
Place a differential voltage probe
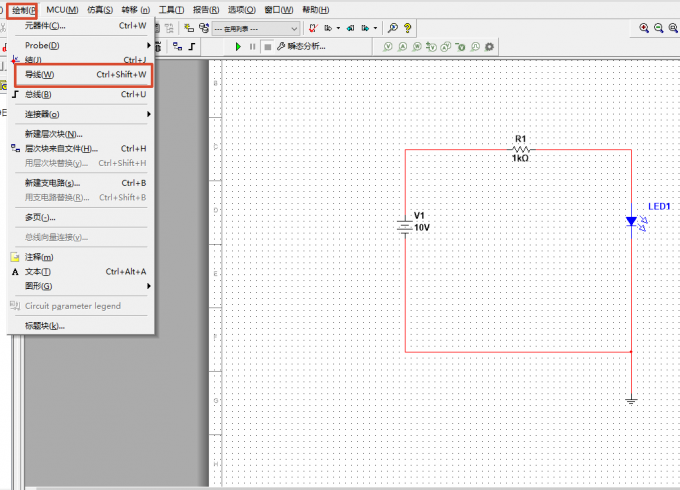(x=431, y=46)
